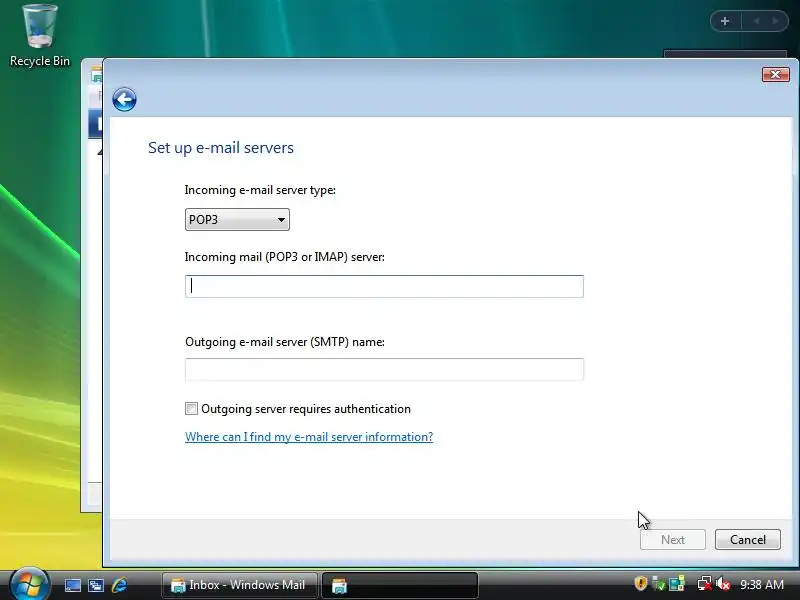Image resolution: width=800 pixels, height=600 pixels.
Task: Click the Next button
Action: [672, 539]
